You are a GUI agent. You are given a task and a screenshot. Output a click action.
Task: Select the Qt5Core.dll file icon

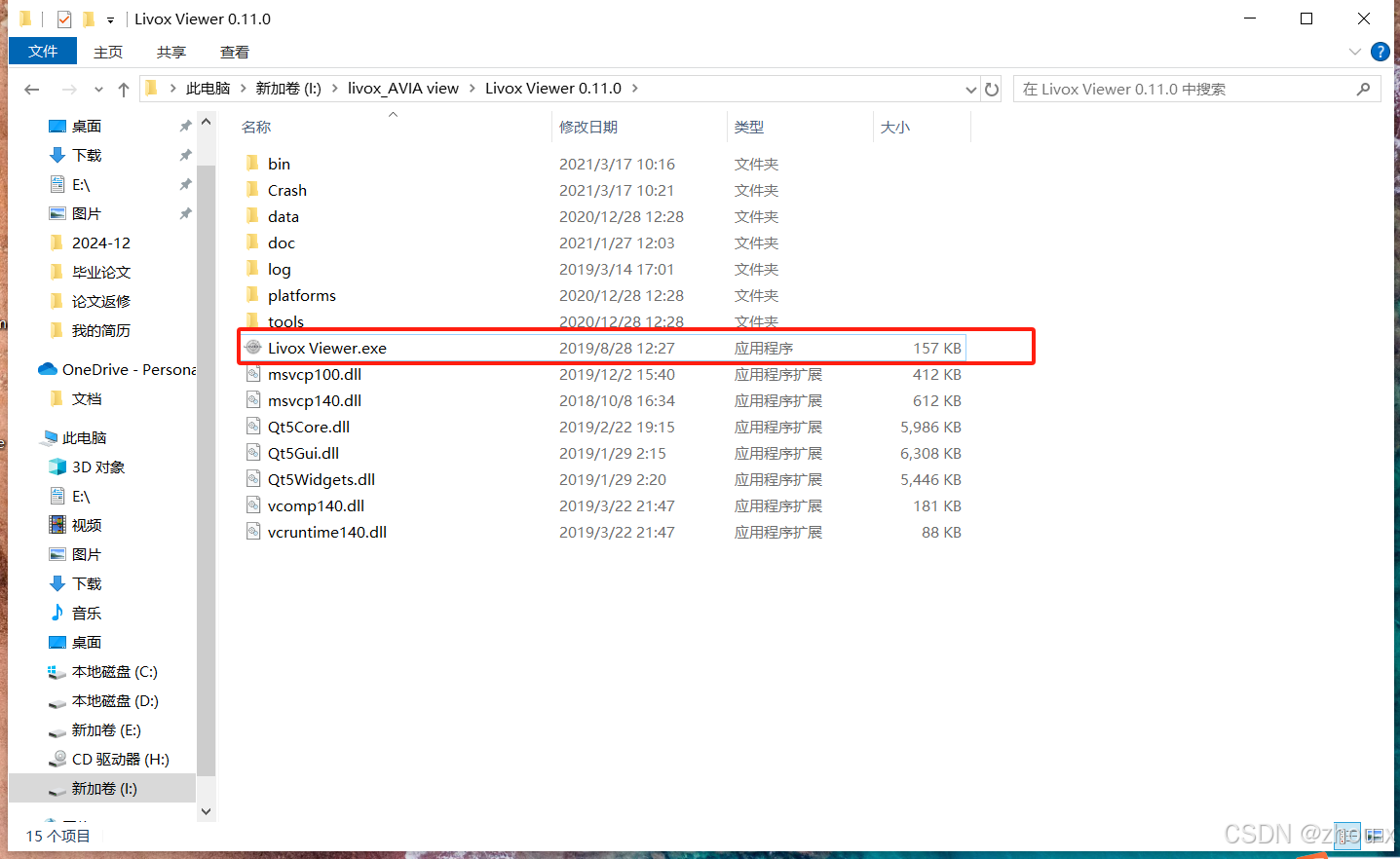pos(253,427)
